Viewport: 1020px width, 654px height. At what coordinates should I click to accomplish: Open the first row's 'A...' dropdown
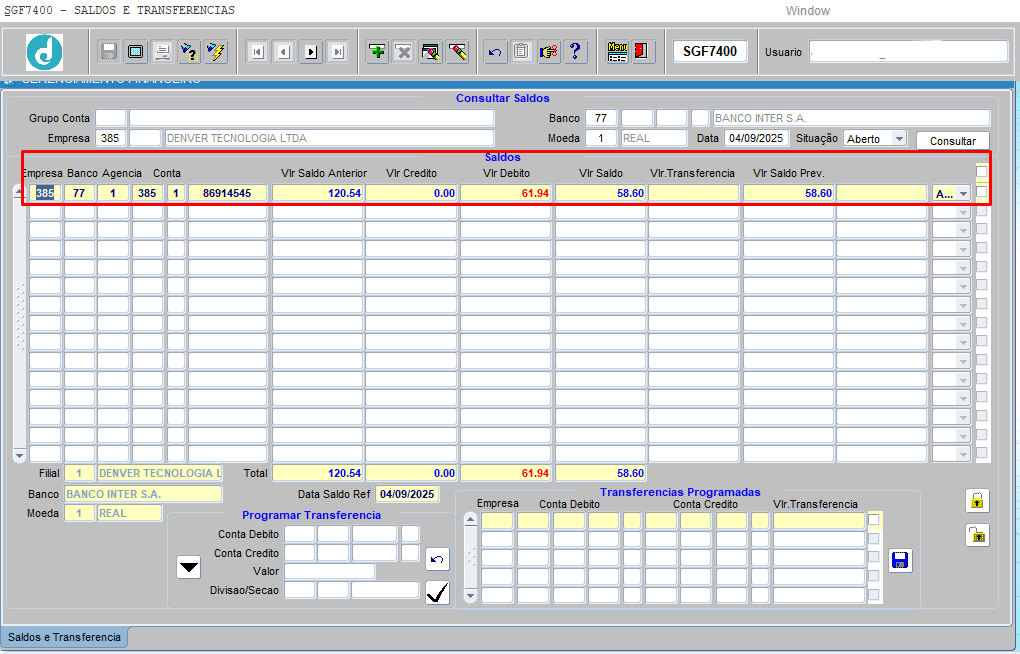(962, 193)
